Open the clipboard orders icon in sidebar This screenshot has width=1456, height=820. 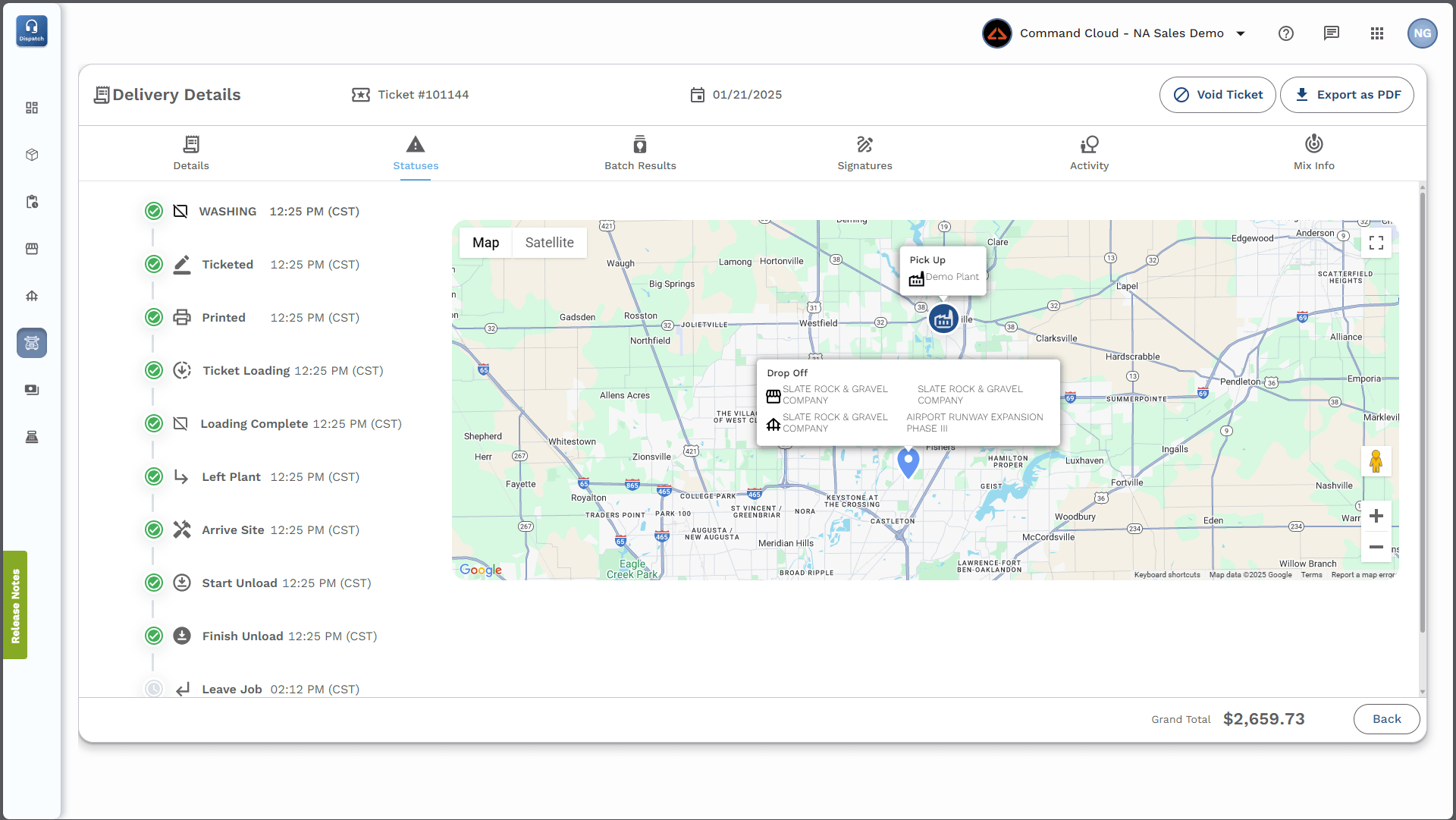[32, 202]
